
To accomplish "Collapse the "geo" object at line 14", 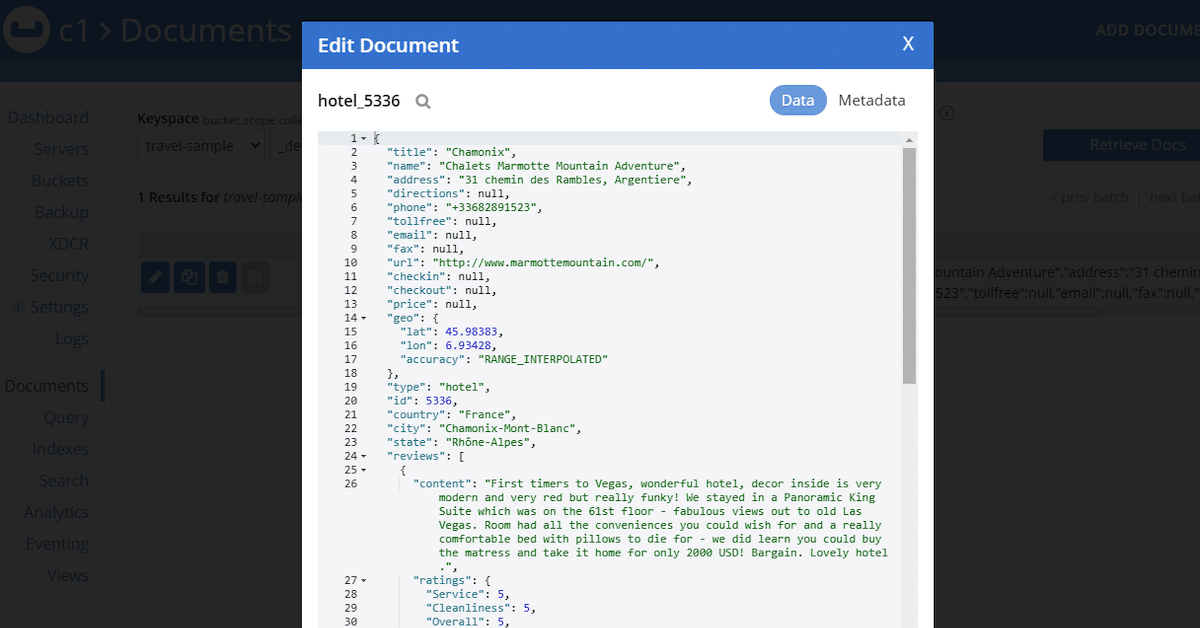I will [363, 318].
